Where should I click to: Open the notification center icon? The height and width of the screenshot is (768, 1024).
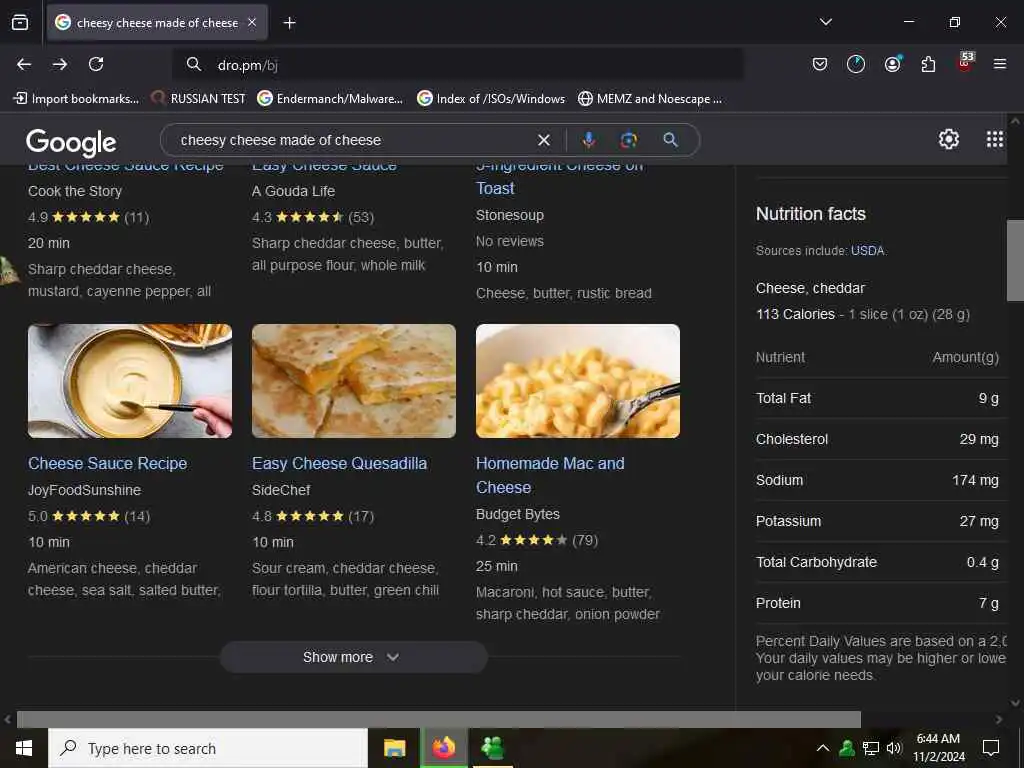[991, 748]
